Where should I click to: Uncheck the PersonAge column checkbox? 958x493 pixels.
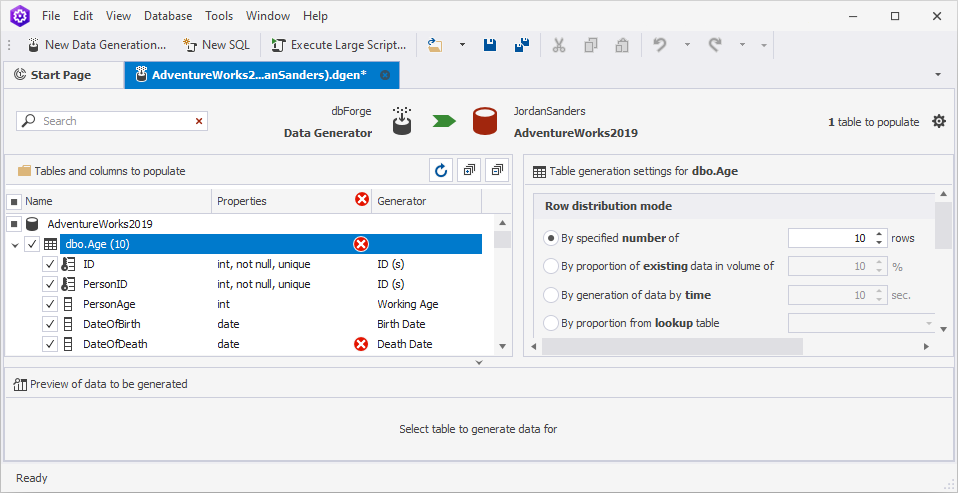click(x=50, y=304)
